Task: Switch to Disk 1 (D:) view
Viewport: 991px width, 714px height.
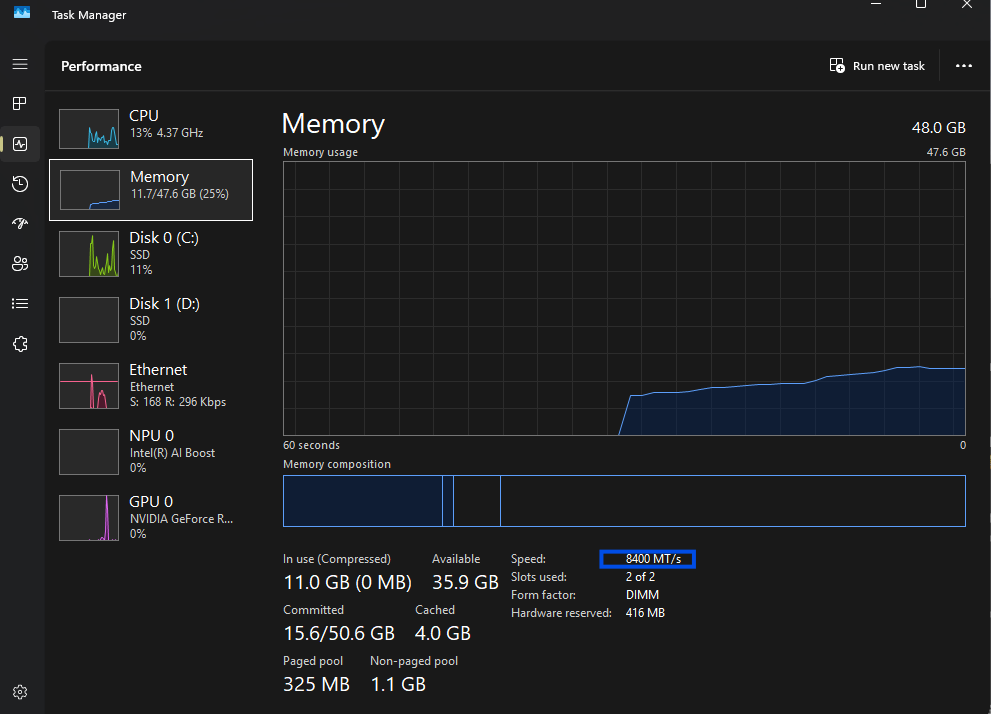Action: pyautogui.click(x=150, y=319)
